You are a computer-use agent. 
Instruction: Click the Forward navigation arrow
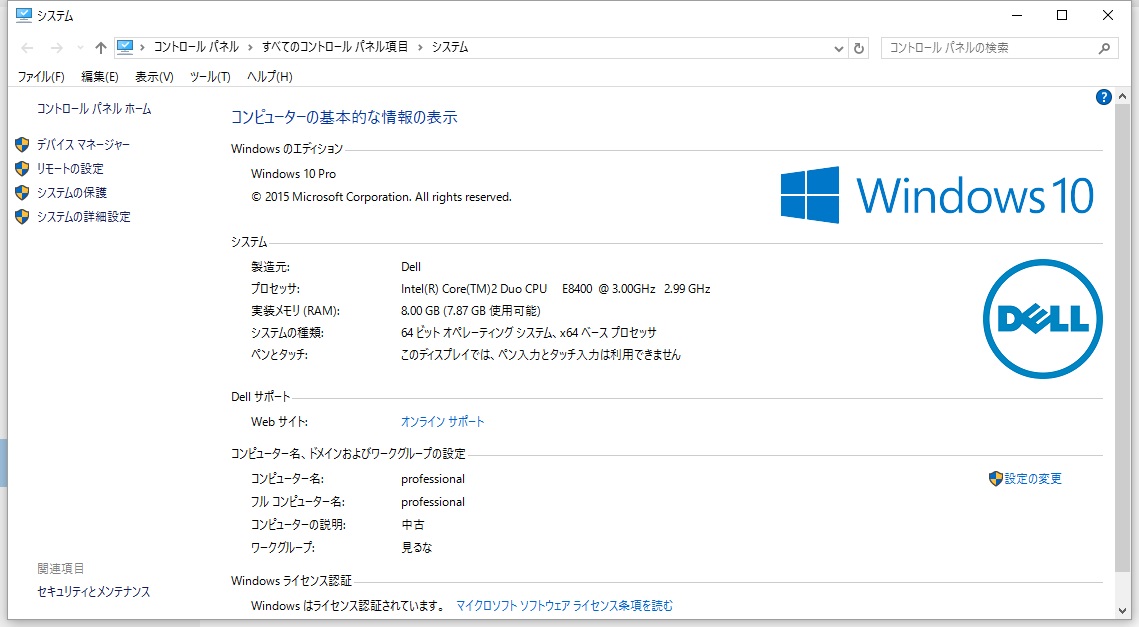(x=56, y=48)
